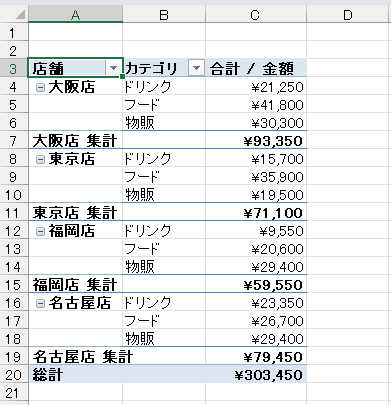Image resolution: width=391 pixels, height=405 pixels.
Task: Click ドリンク in the 東京店 row
Action: pyautogui.click(x=148, y=159)
